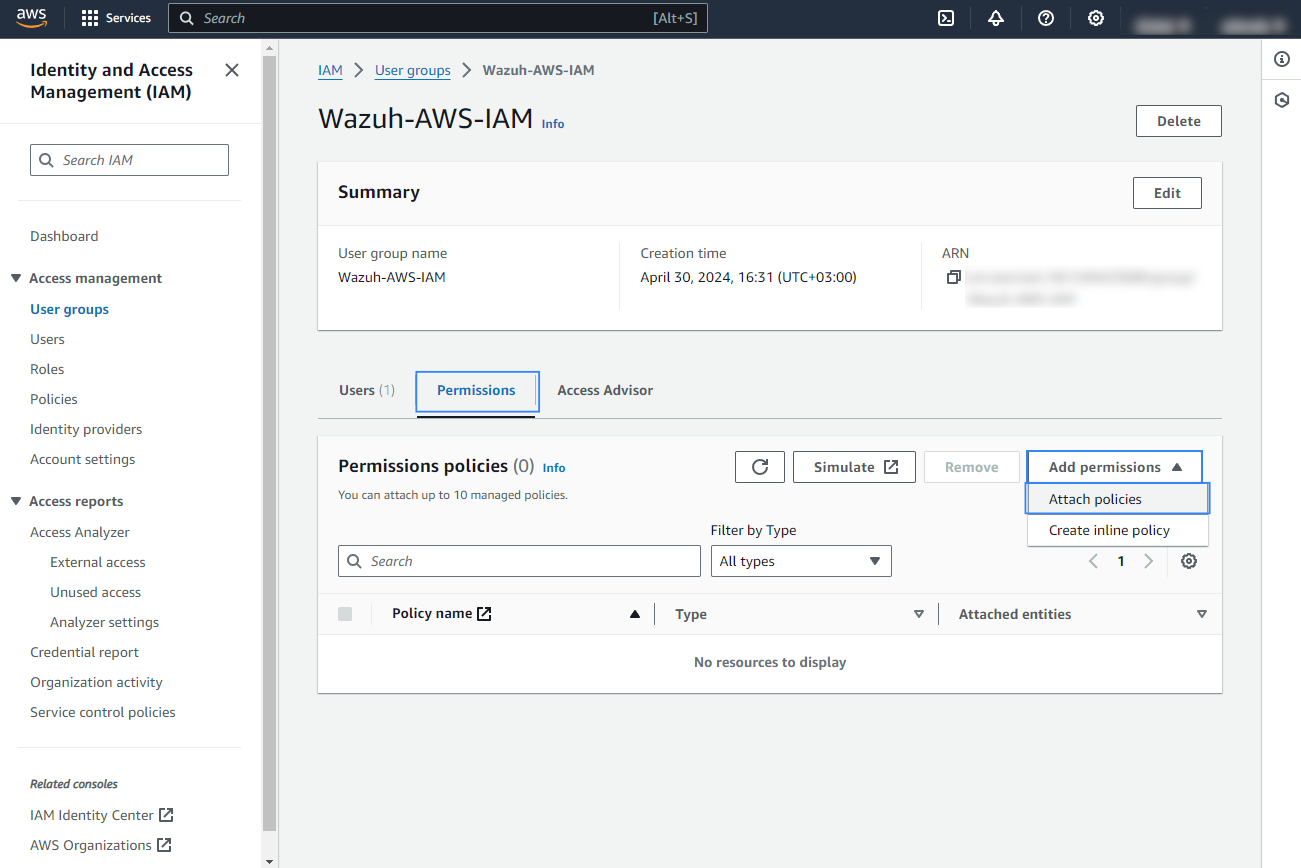Choose Attach policies from the menu
The width and height of the screenshot is (1301, 868).
[x=1095, y=498]
